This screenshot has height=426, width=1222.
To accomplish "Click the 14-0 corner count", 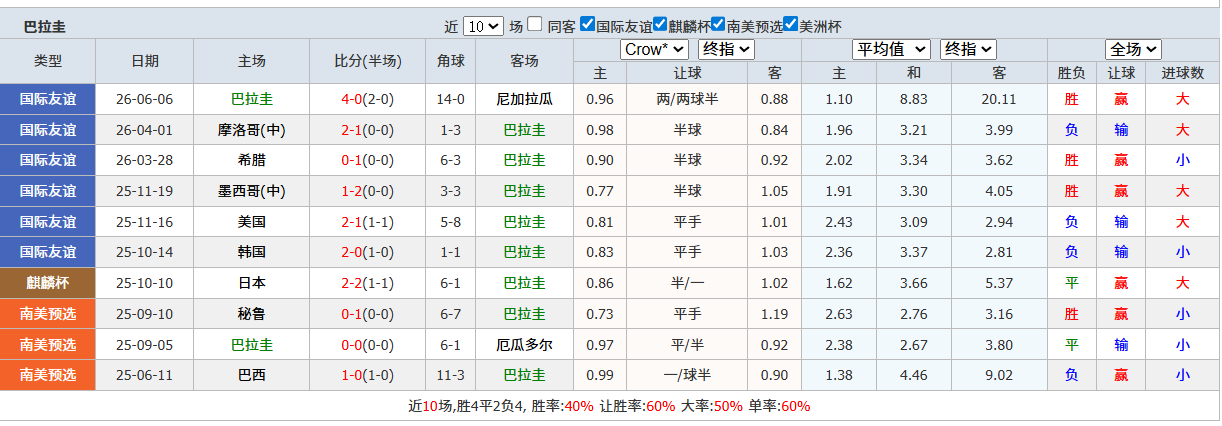I will pos(451,99).
